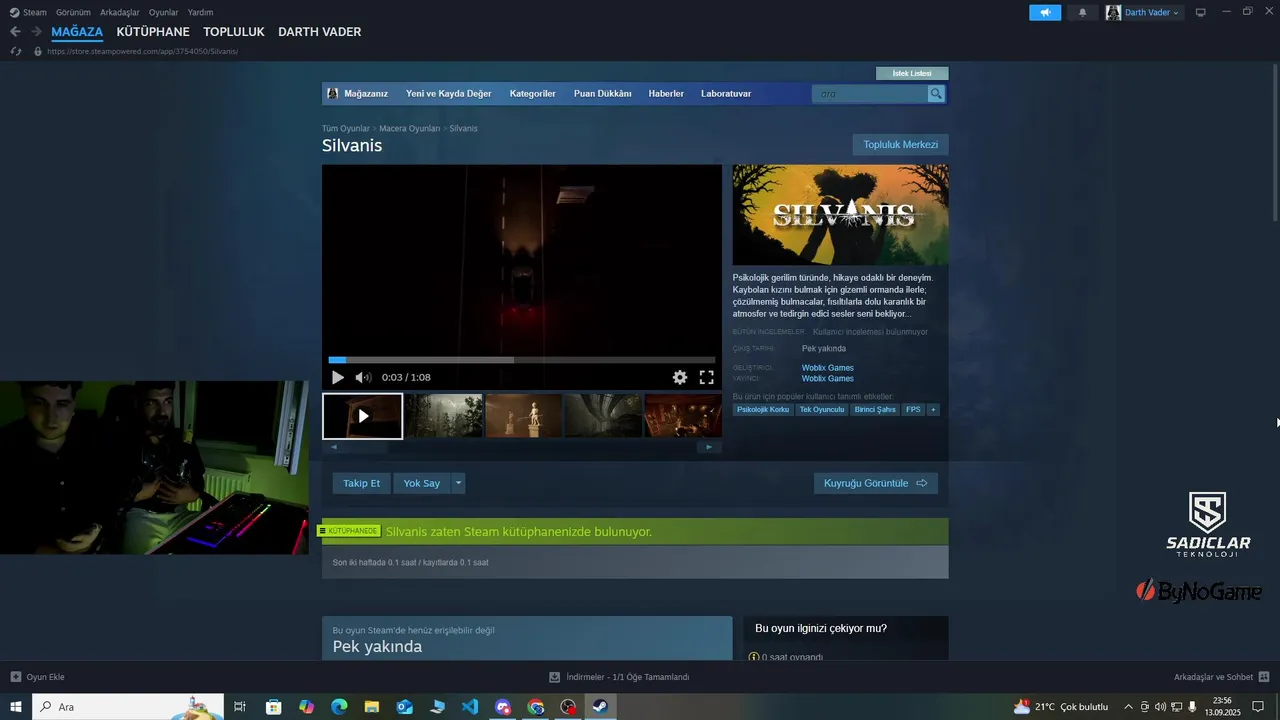Expand the Yok Say dropdown arrow
The width and height of the screenshot is (1280, 720).
point(459,483)
